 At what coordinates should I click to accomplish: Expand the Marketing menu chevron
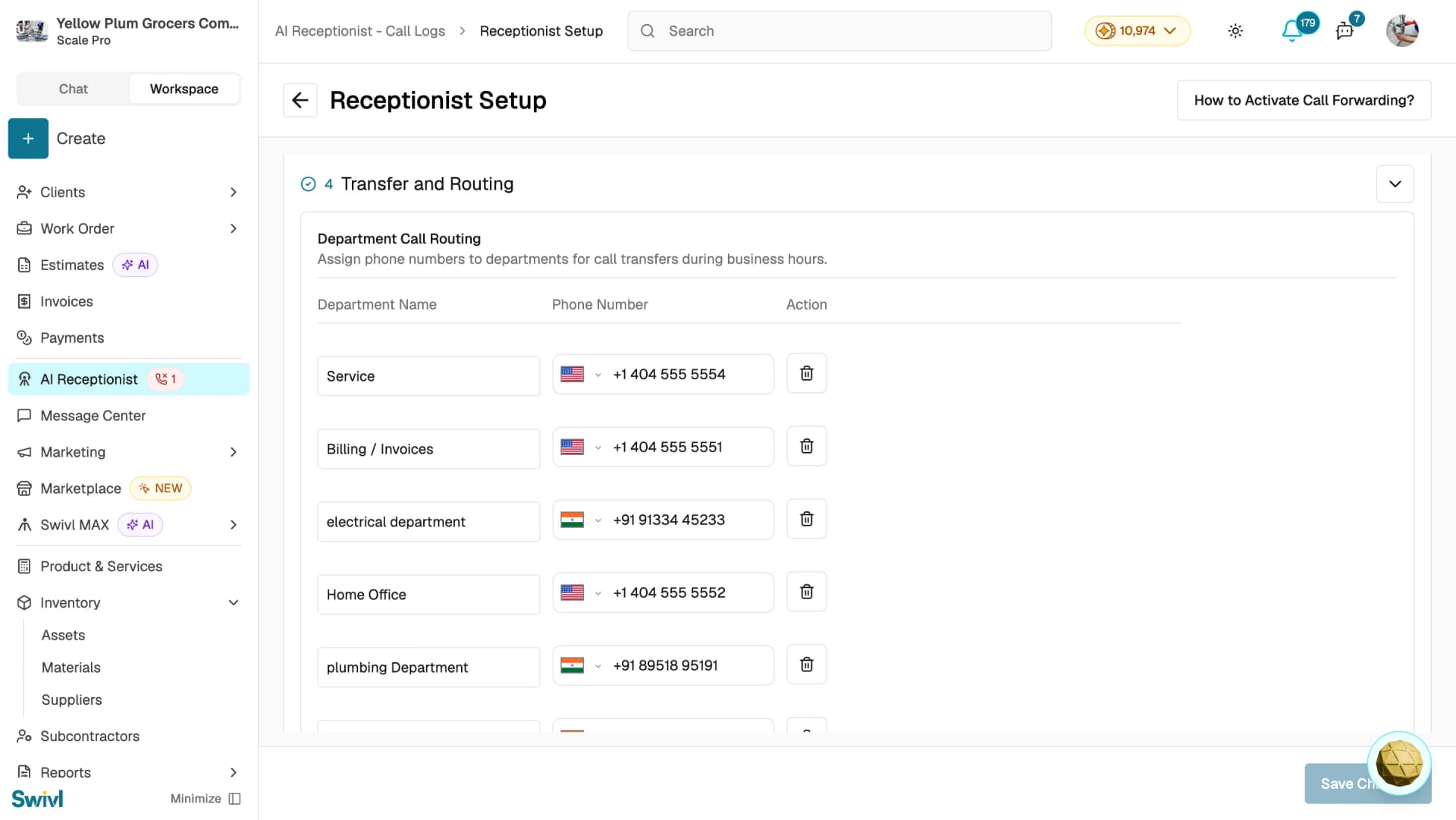coord(234,452)
